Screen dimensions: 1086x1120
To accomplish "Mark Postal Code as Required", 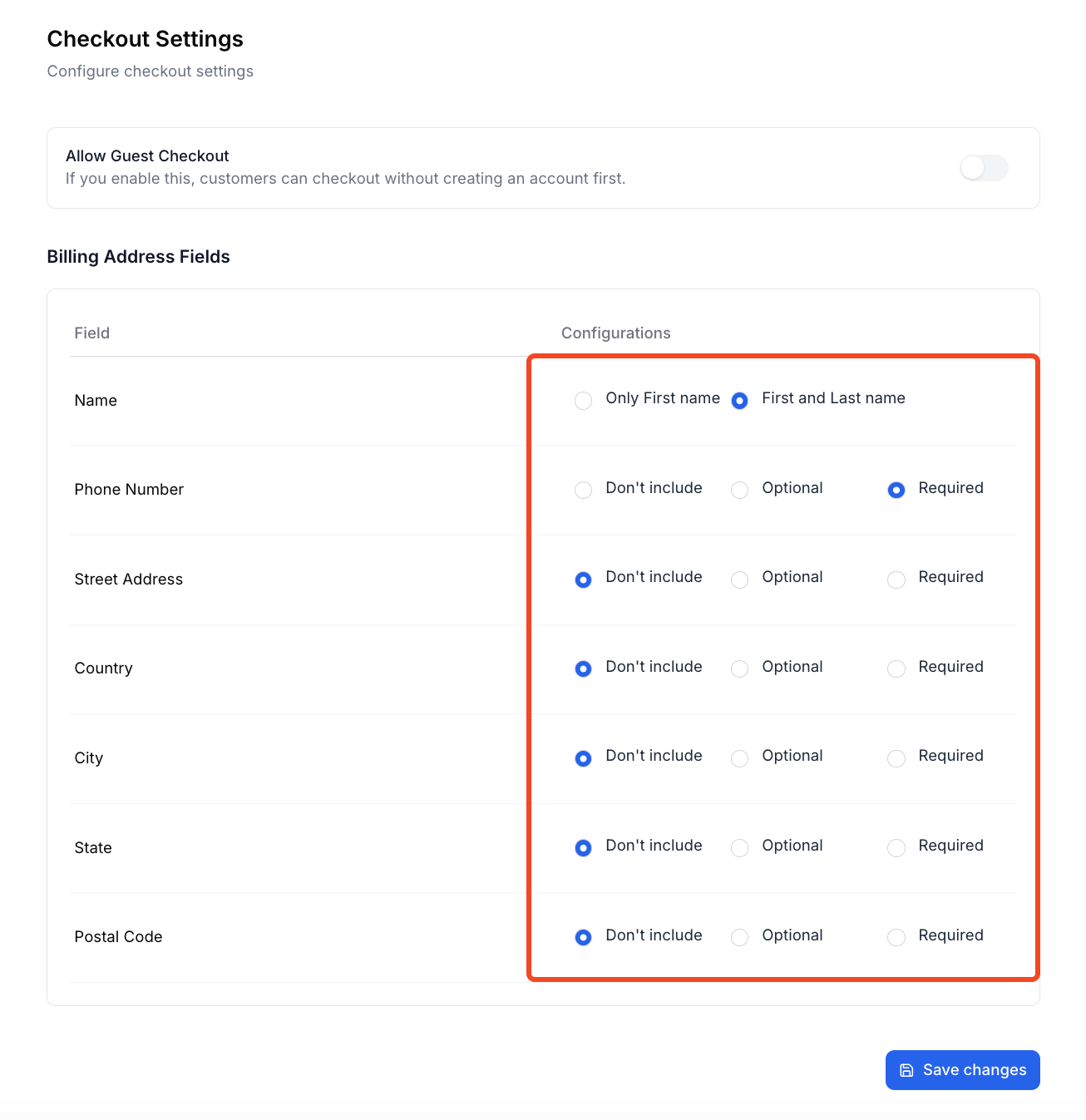I will (896, 937).
